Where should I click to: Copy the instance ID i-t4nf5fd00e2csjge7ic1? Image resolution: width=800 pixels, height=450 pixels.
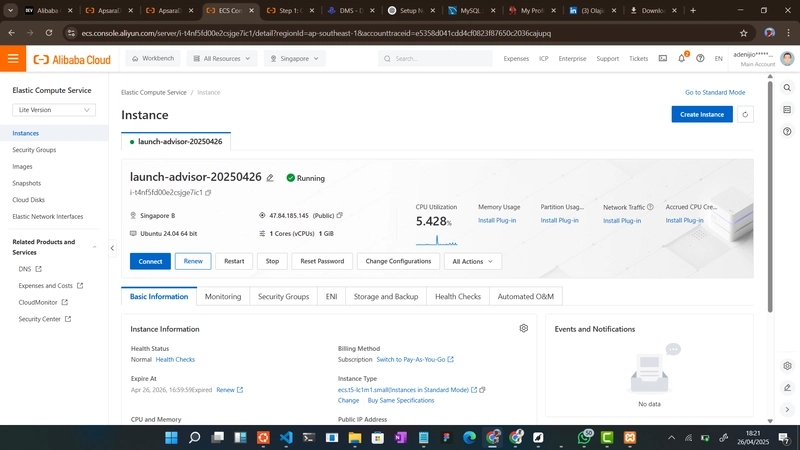click(x=208, y=192)
